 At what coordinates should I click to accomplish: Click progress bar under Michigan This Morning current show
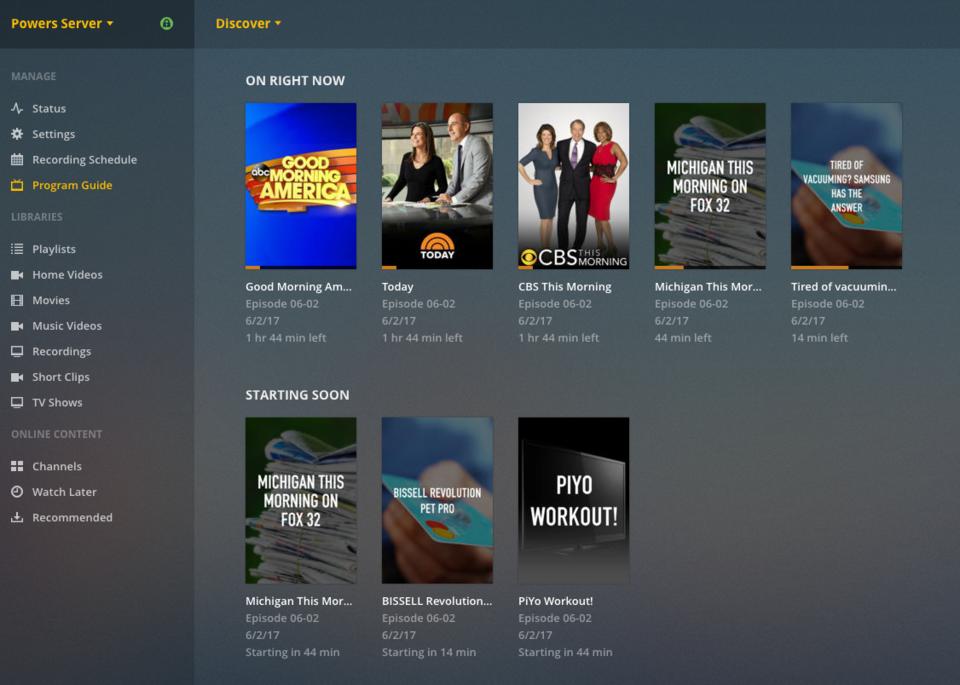pos(710,268)
